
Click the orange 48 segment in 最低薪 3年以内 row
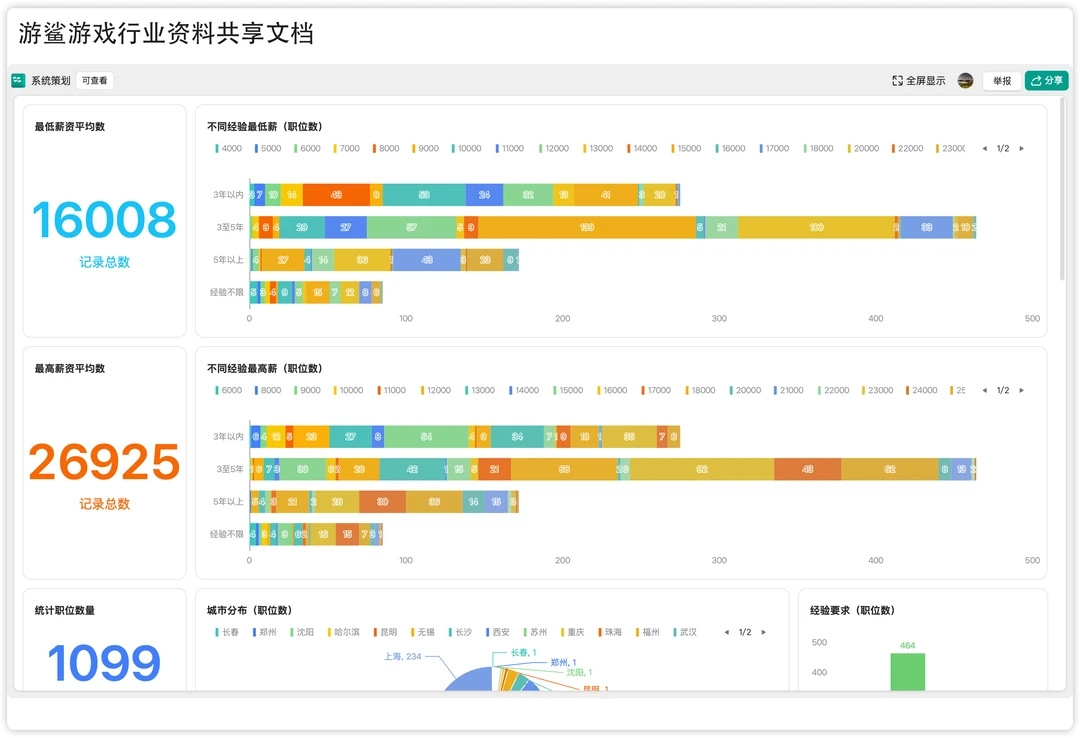[x=336, y=195]
